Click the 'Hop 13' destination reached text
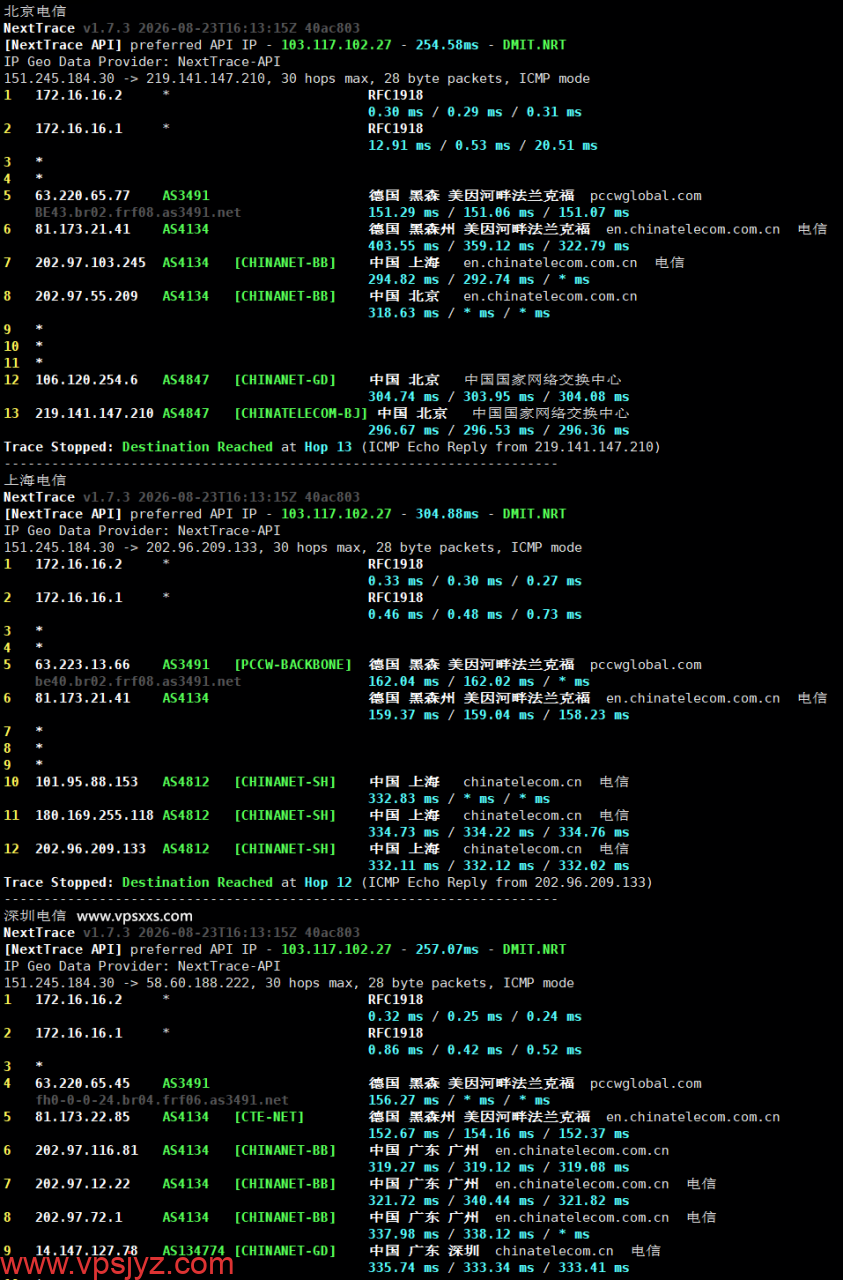 click(329, 447)
